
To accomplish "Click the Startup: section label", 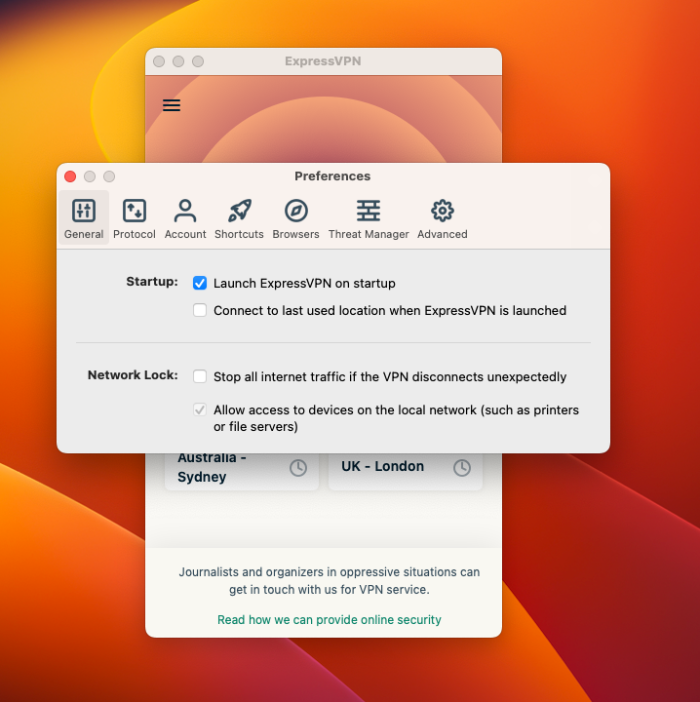I will coord(152,282).
